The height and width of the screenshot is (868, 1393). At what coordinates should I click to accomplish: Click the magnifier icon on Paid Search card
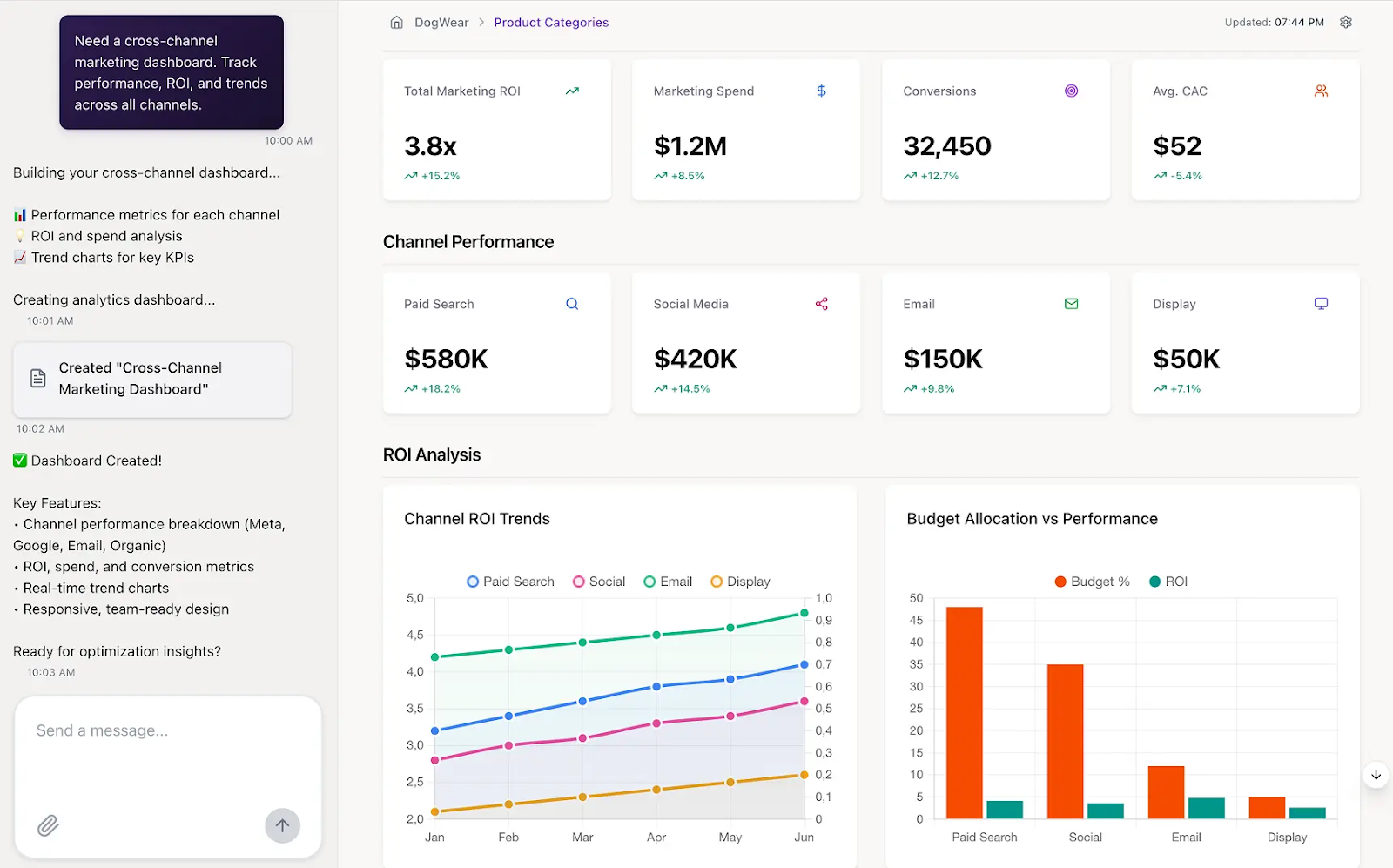(572, 304)
